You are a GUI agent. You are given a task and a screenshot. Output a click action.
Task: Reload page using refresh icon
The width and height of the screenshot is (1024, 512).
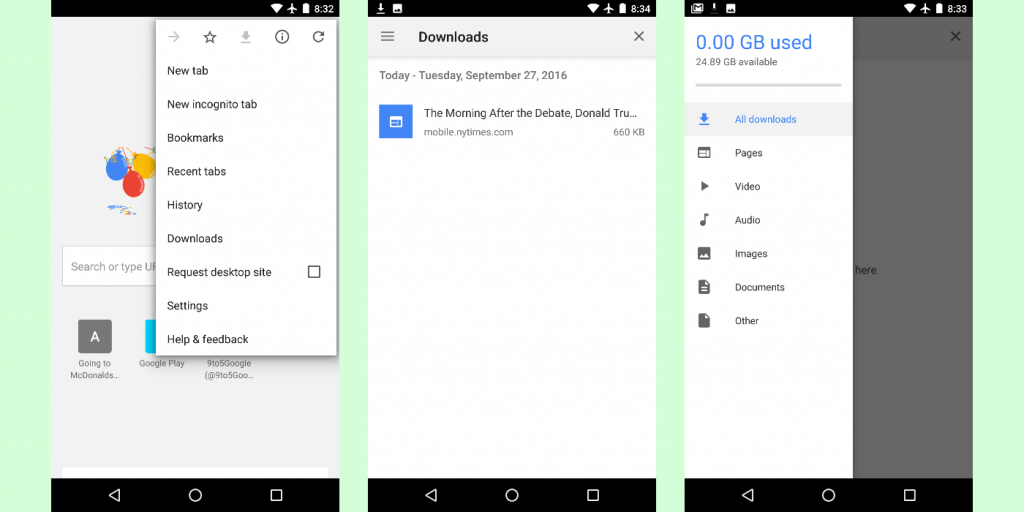[x=318, y=37]
